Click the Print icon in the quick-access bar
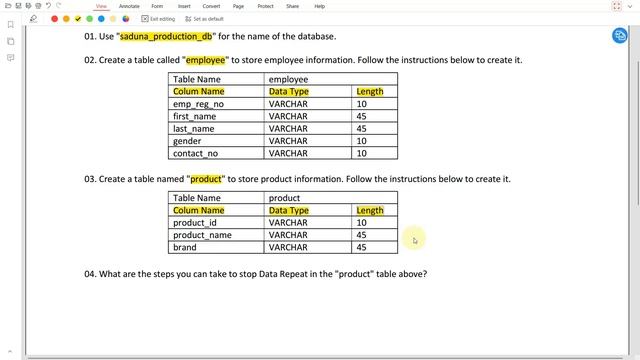 tap(38, 6)
